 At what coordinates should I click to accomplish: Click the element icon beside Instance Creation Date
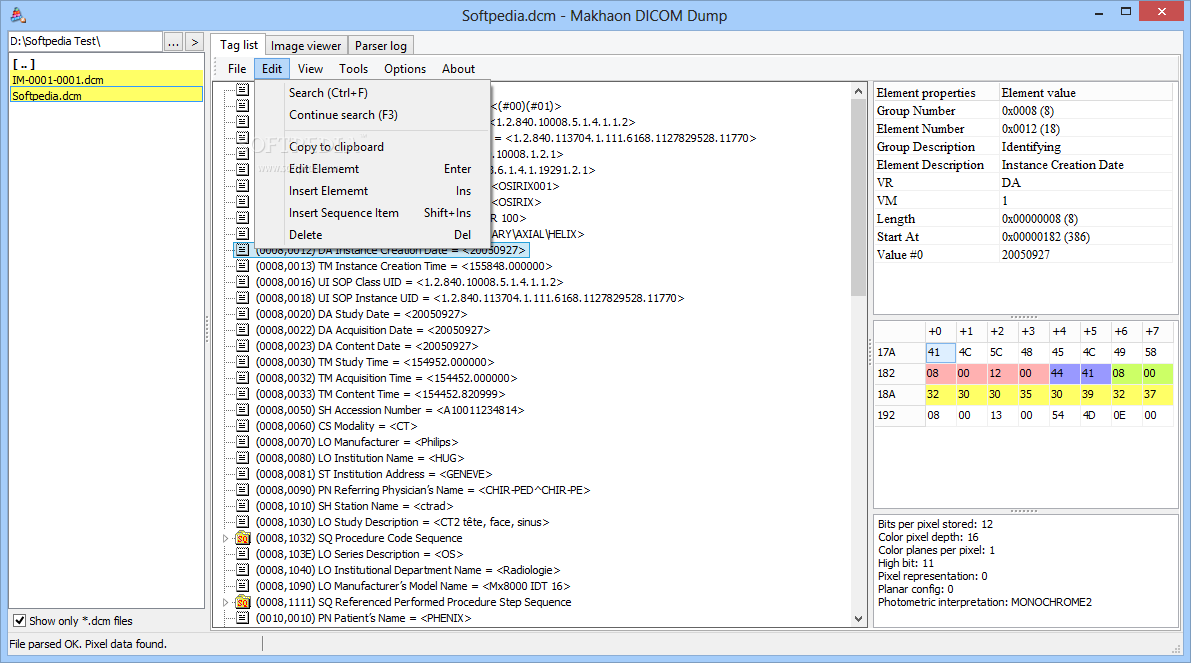click(242, 250)
